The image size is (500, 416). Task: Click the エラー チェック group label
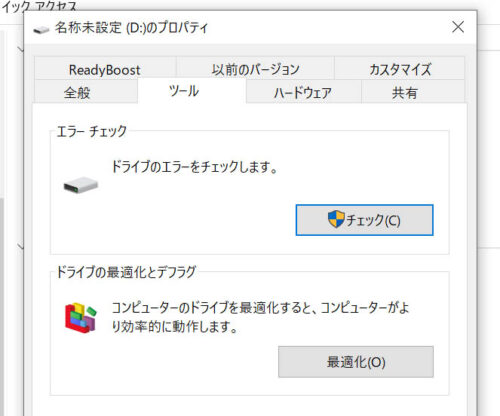pos(92,131)
